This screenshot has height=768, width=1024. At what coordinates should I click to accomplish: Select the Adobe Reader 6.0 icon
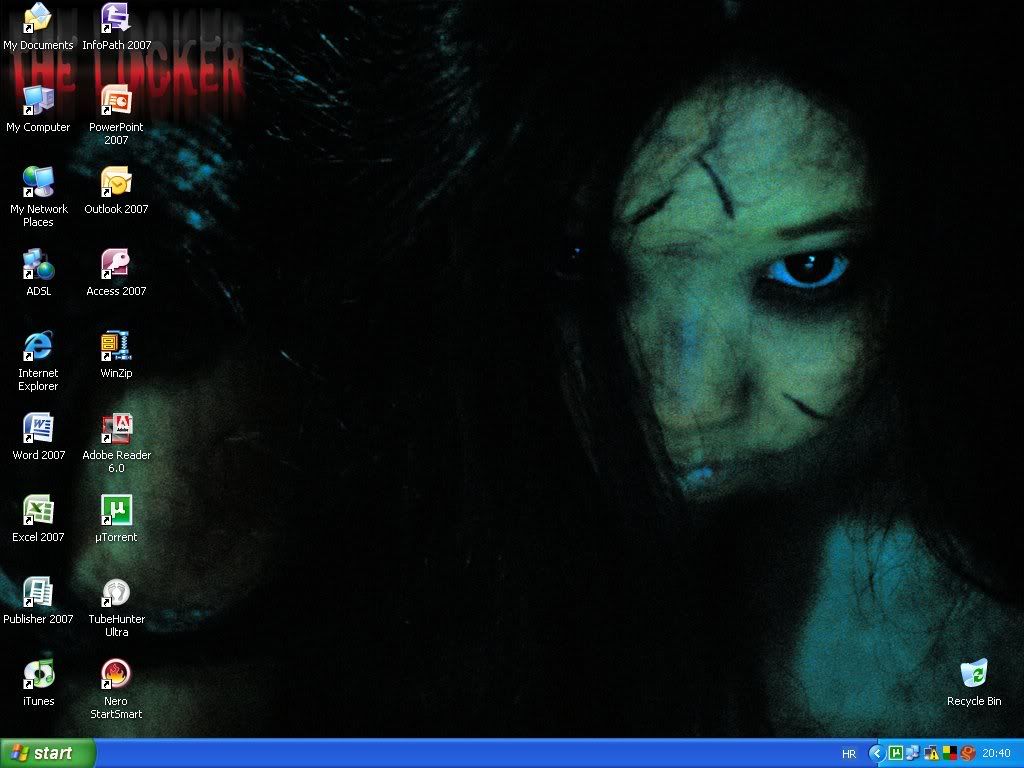116,428
